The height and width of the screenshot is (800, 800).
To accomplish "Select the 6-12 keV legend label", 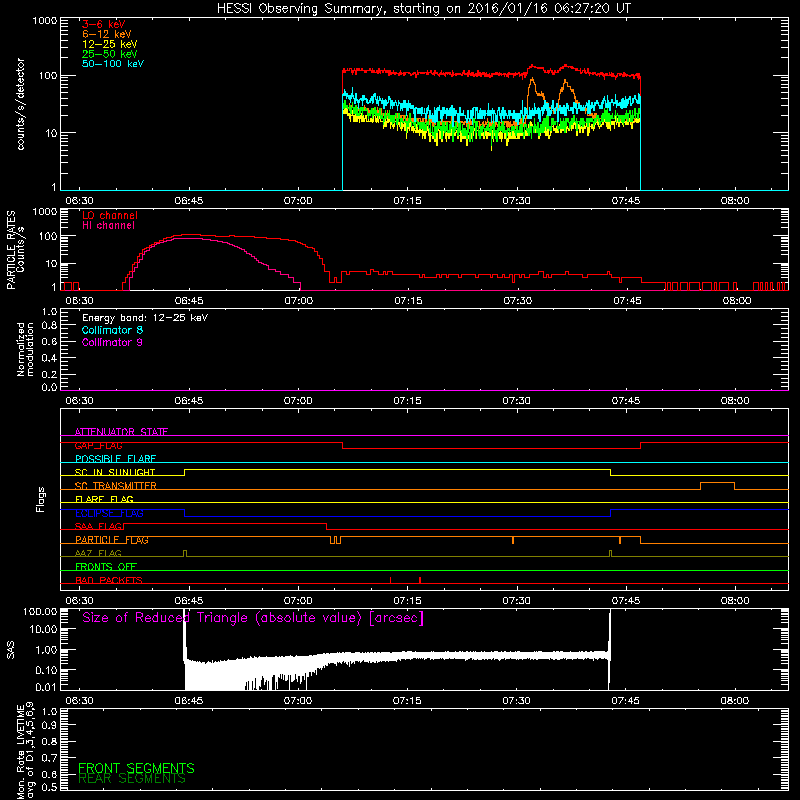I will click(x=107, y=34).
